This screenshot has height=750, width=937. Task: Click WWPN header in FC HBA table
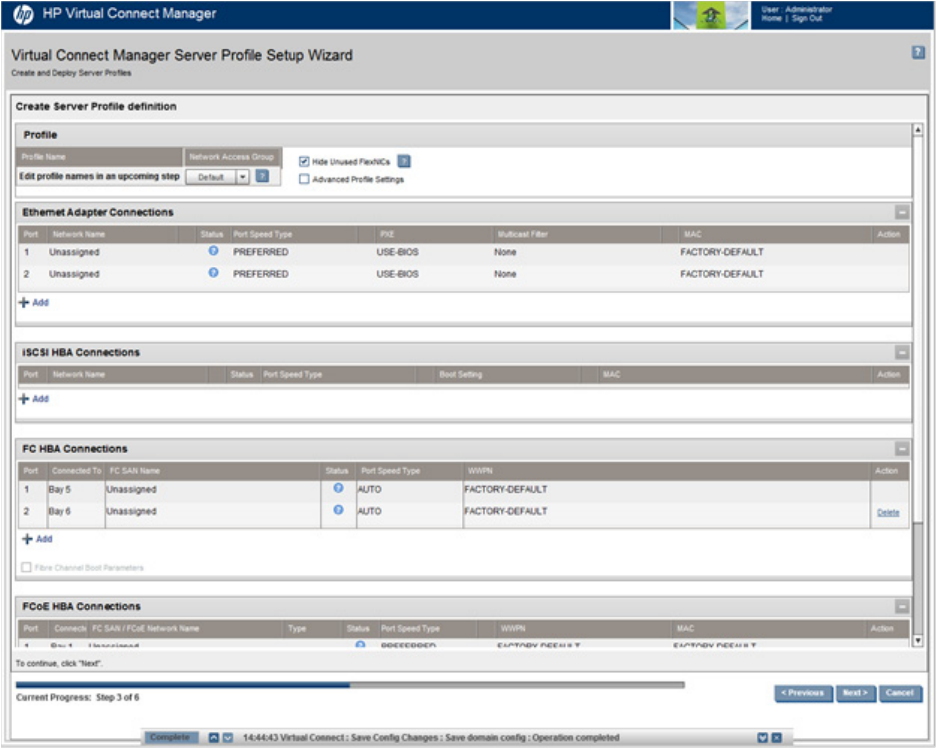coord(480,471)
